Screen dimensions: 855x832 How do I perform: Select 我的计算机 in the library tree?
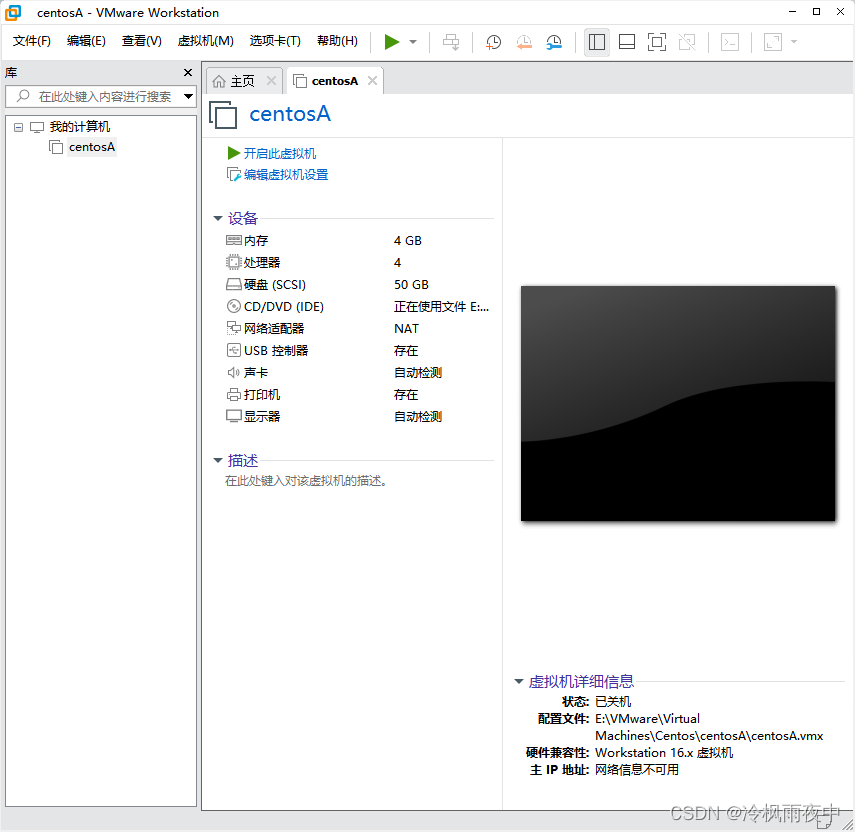coord(80,127)
